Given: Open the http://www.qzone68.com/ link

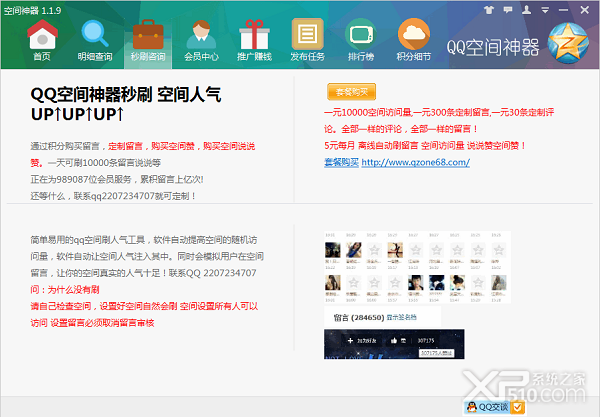Looking at the screenshot, I should point(416,162).
